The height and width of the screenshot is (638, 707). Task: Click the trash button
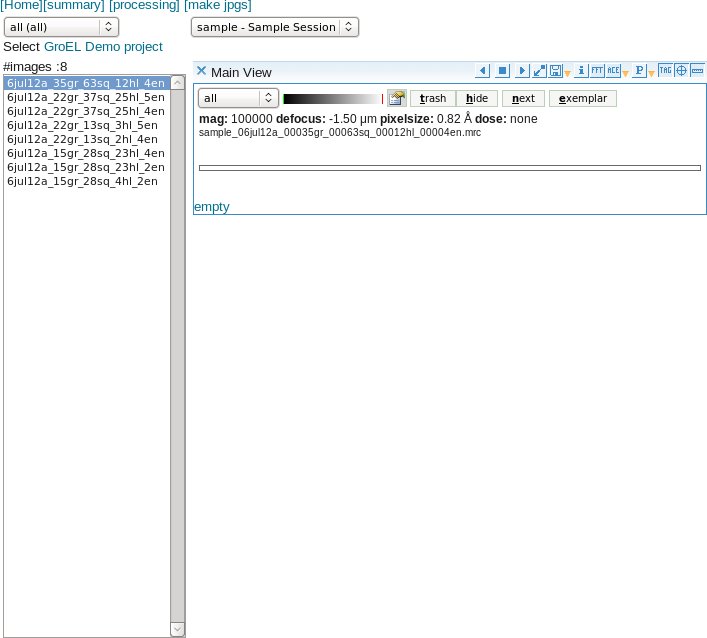point(433,98)
